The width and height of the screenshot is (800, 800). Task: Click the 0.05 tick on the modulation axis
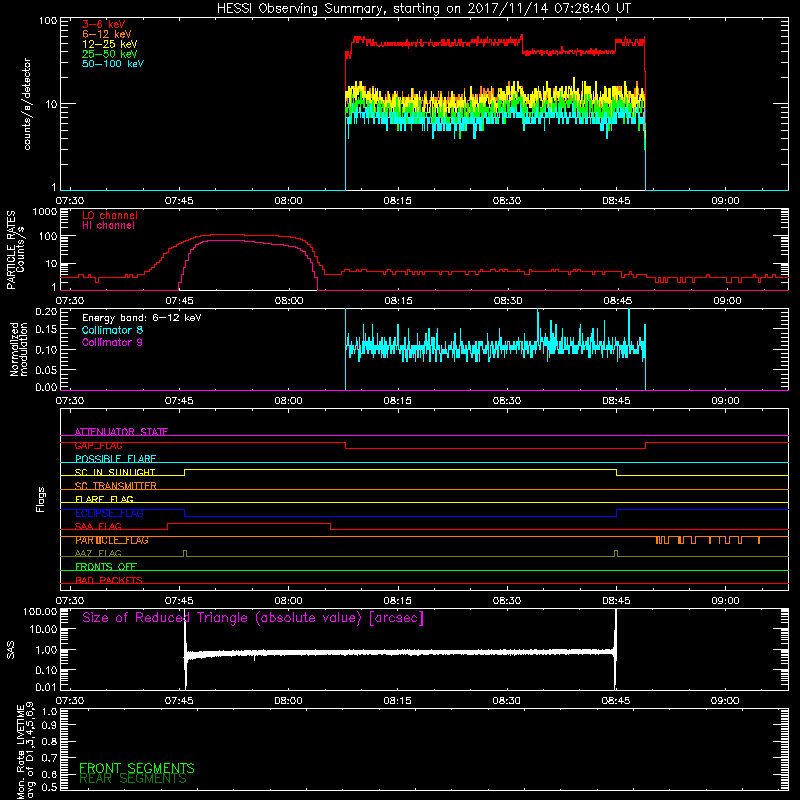(x=46, y=369)
